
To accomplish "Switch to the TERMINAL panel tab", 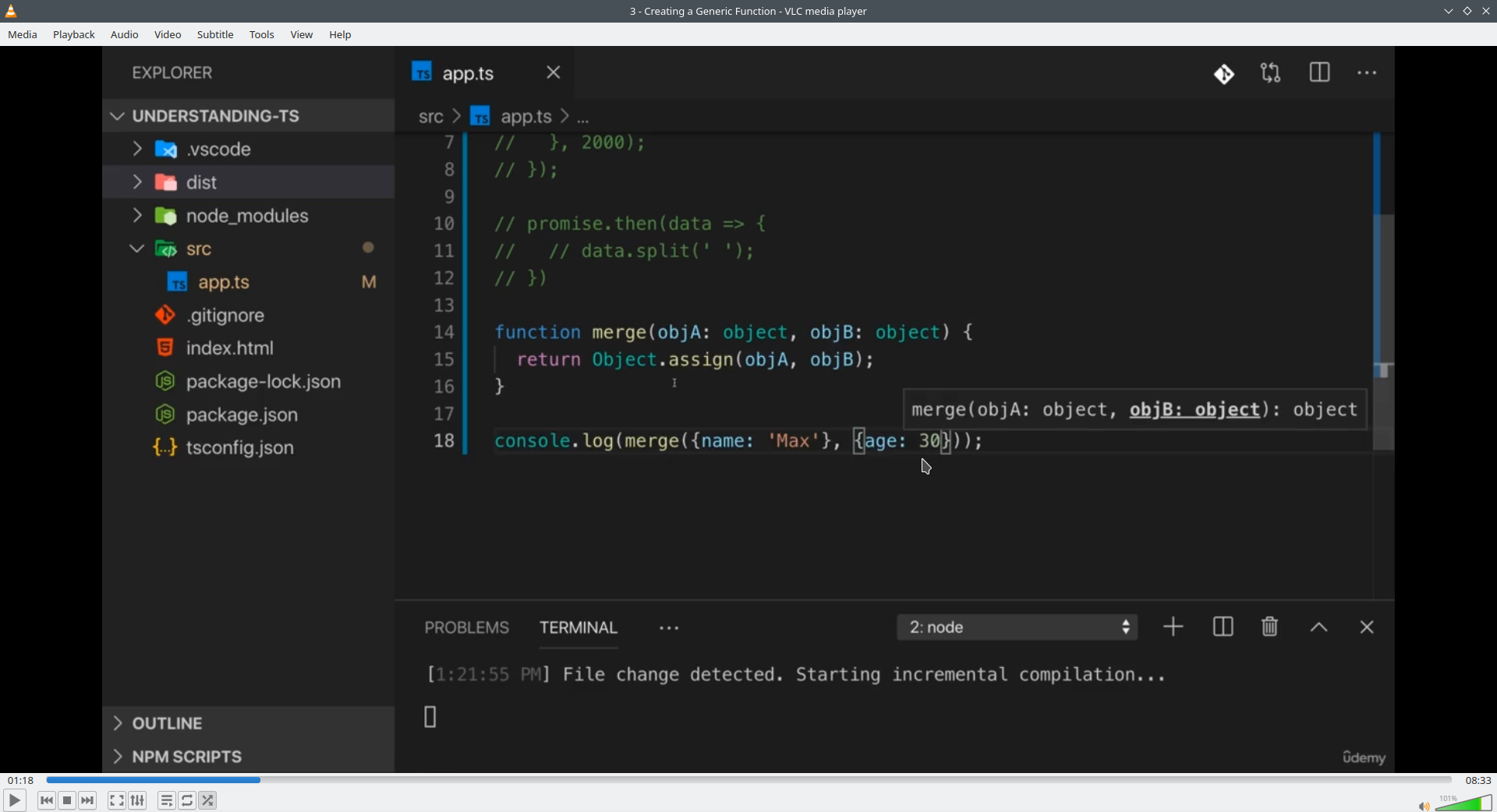I will (579, 627).
